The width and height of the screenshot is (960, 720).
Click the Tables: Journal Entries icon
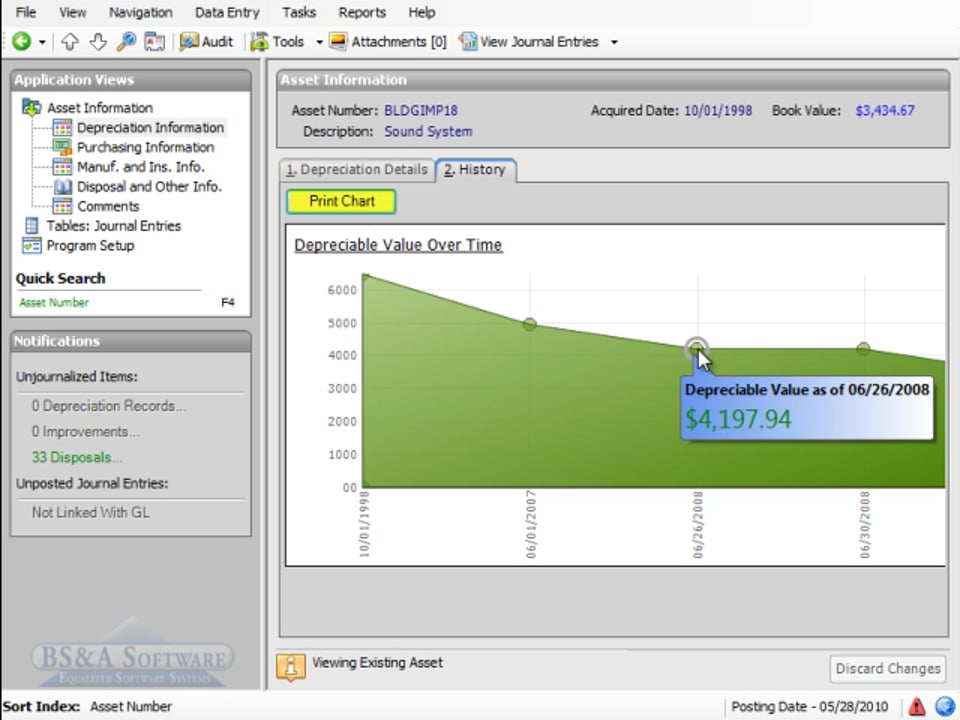pos(32,226)
